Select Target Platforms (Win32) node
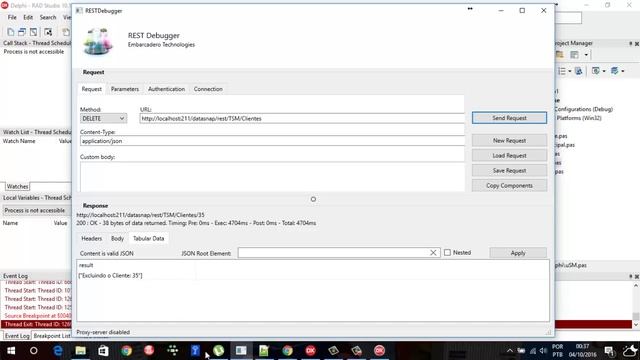This screenshot has width=640, height=360. click(579, 118)
